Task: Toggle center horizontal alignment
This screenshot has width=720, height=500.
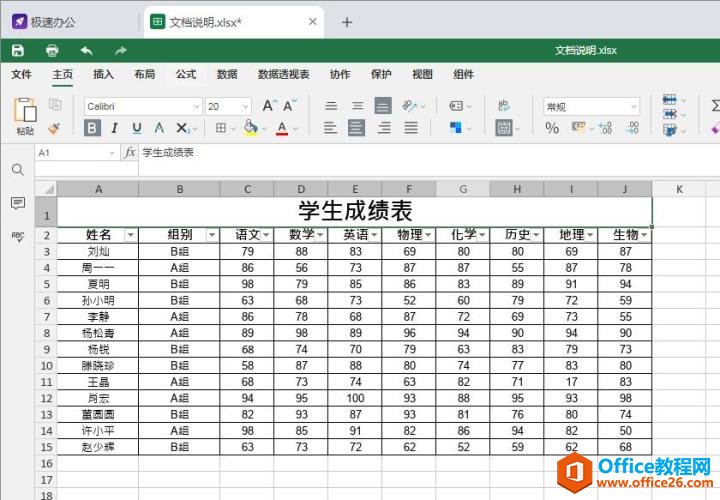Action: (x=357, y=128)
